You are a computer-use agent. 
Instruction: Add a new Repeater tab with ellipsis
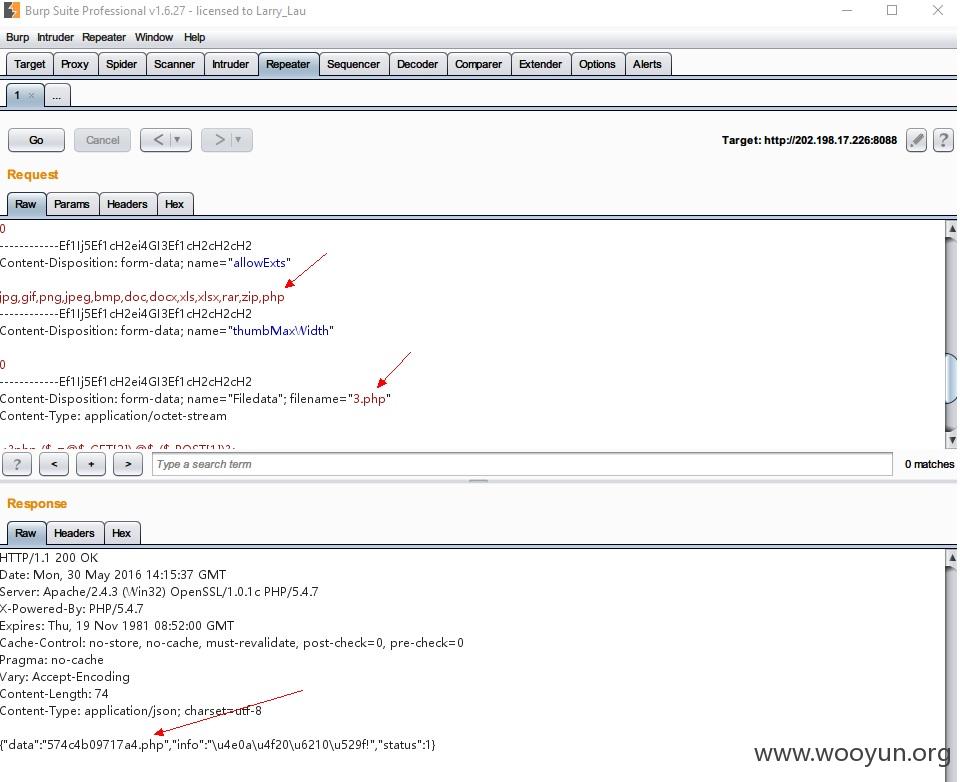(57, 96)
